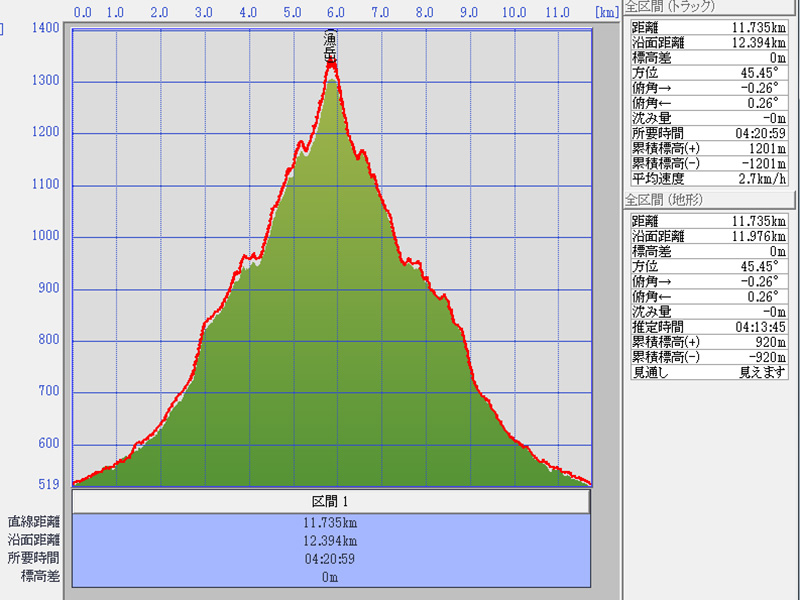The image size is (800, 600).
Task: Click the 所要時間 row in track panel
Action: click(710, 133)
